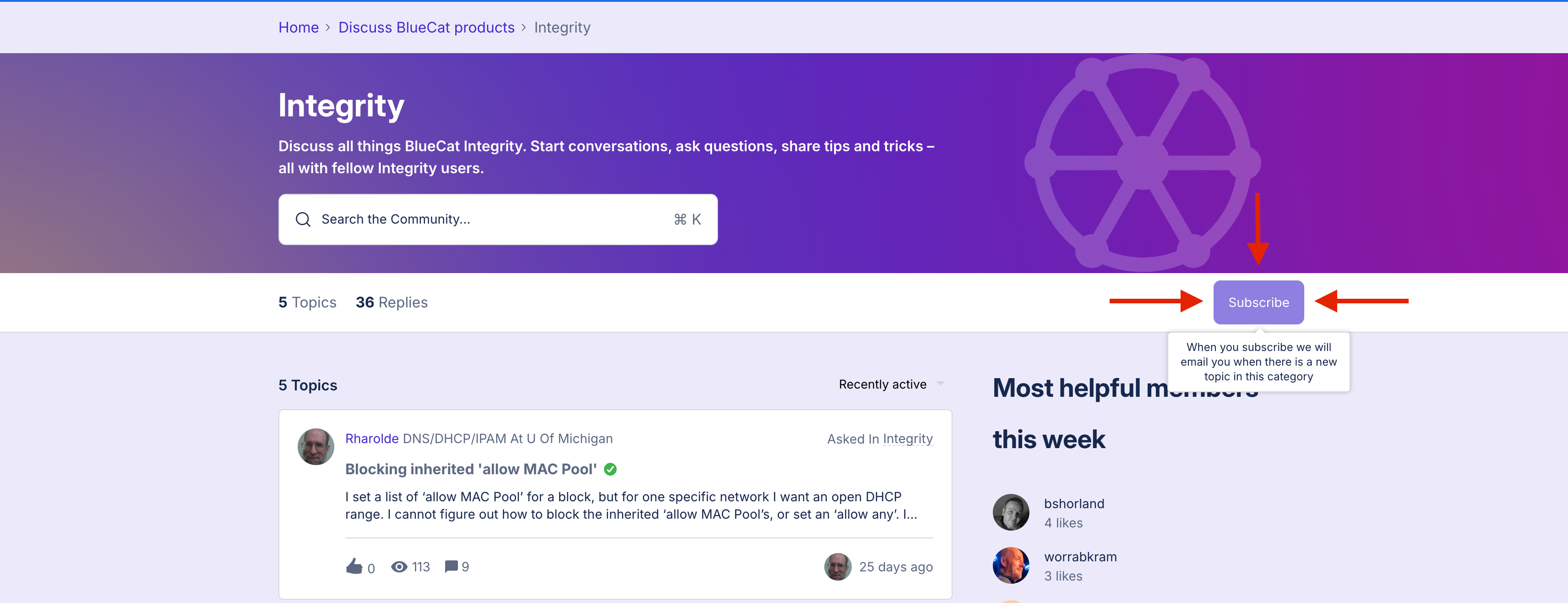Image resolution: width=1568 pixels, height=603 pixels.
Task: Open the Recently active sort dropdown
Action: 891,384
